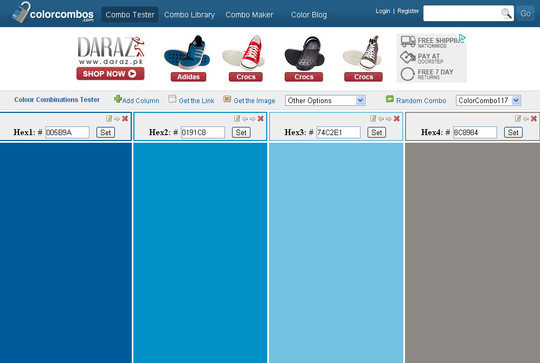Edit the Hex3 column with pencil icon
540x363 pixels.
click(x=373, y=118)
